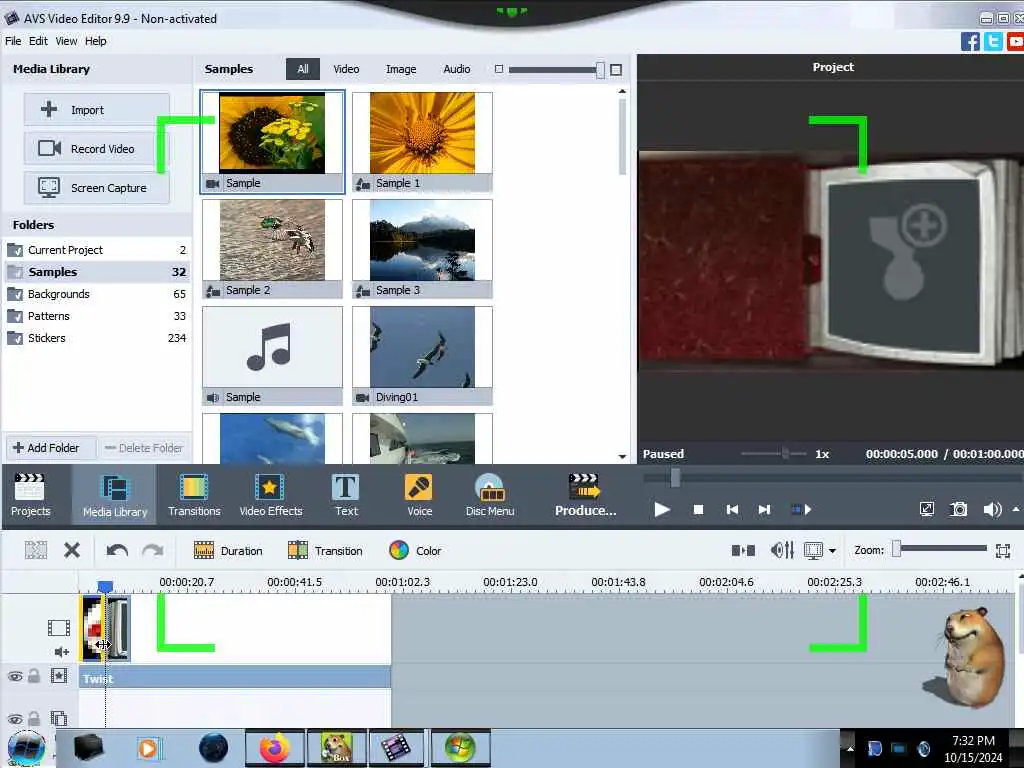The image size is (1024, 768).
Task: Lock the video overlay track
Action: [34, 718]
